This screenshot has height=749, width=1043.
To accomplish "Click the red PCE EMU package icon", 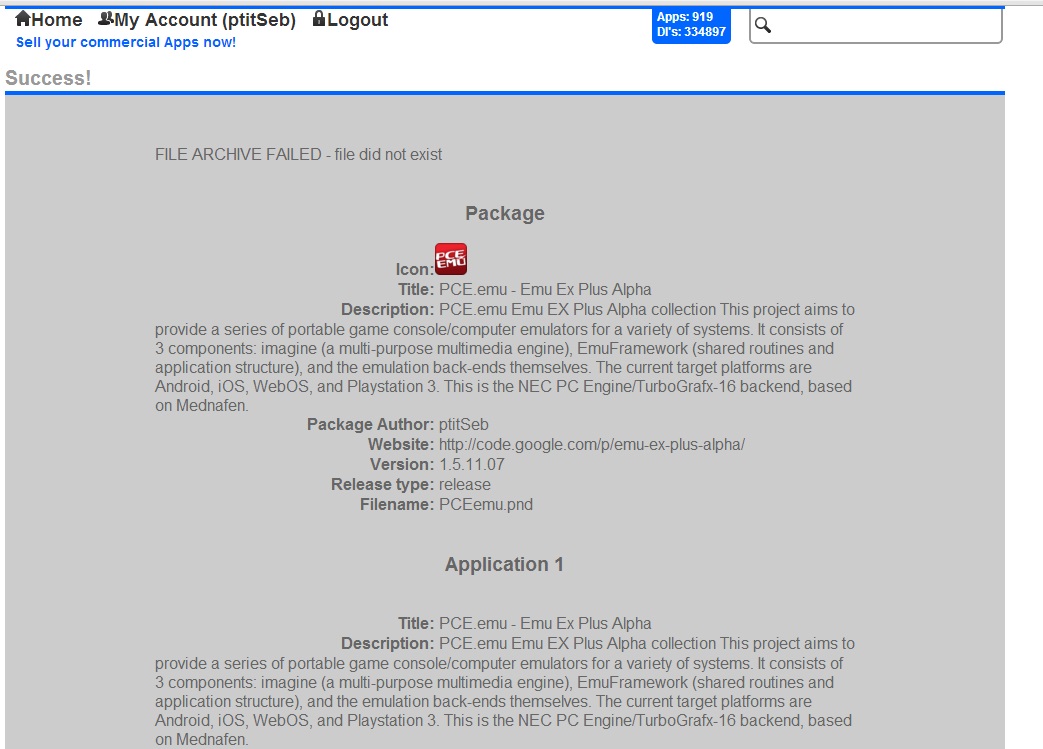I will pos(451,259).
